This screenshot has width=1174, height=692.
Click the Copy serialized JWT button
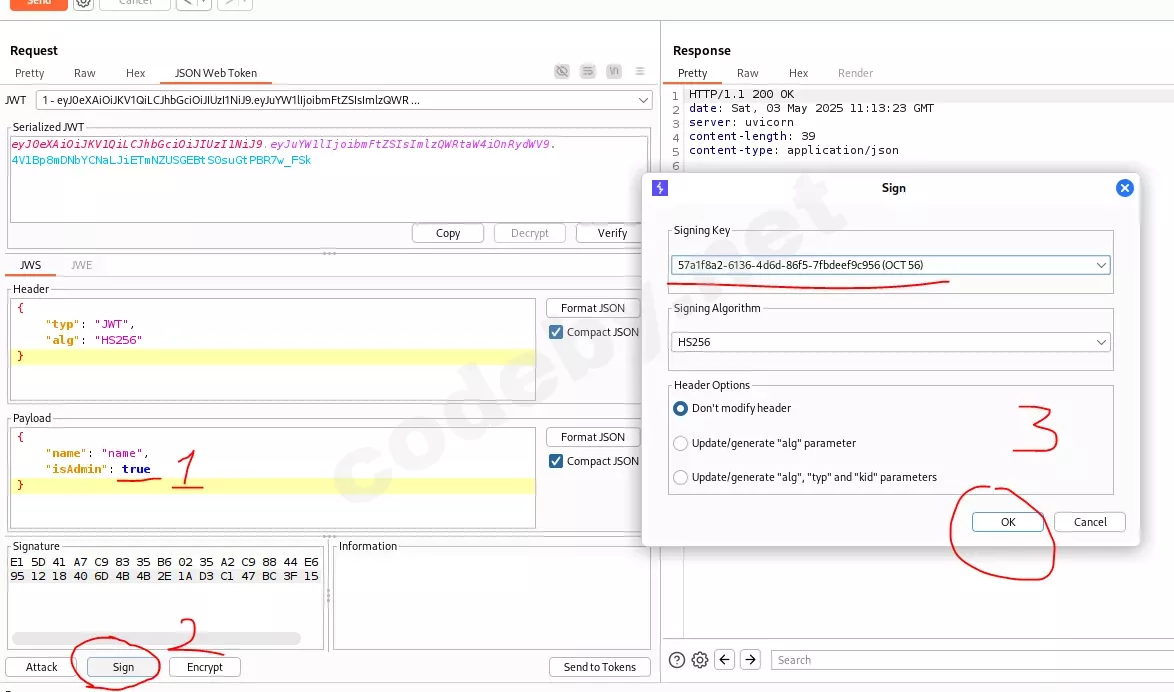click(x=448, y=233)
